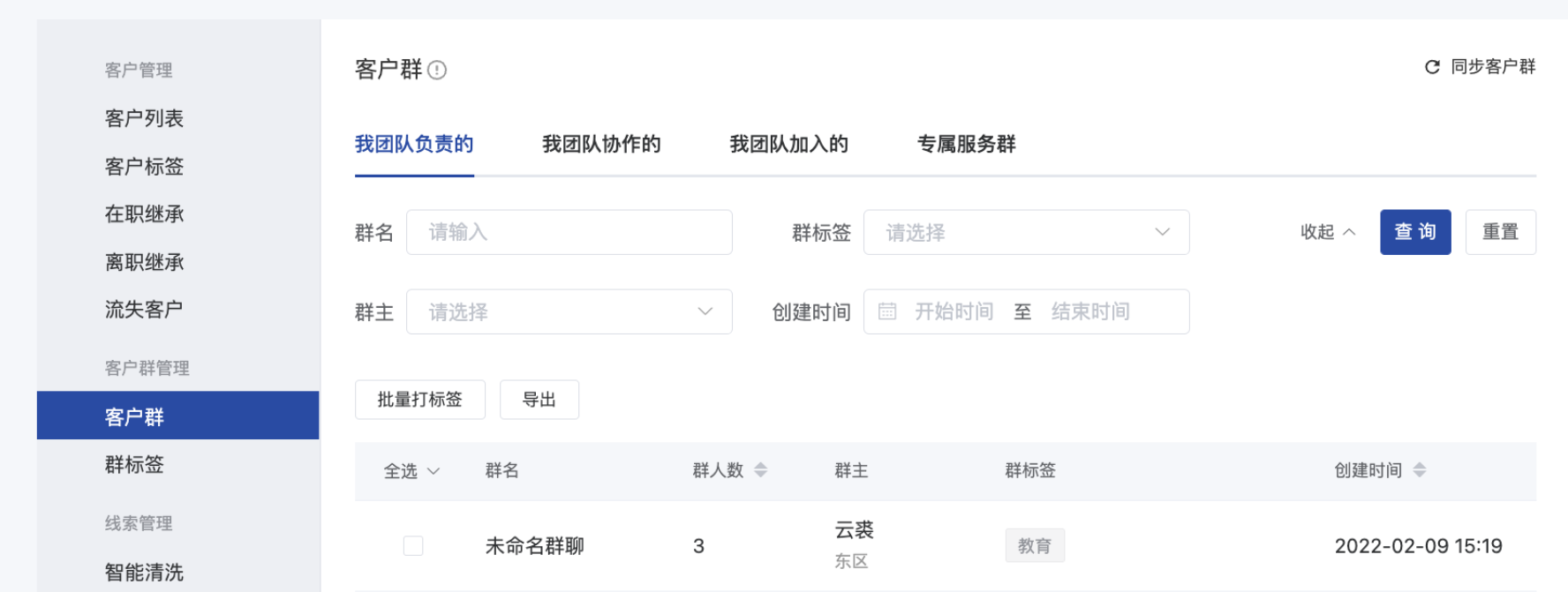Click the info icon beside 客户群 title
Screen dimensions: 1568x592
437,70
